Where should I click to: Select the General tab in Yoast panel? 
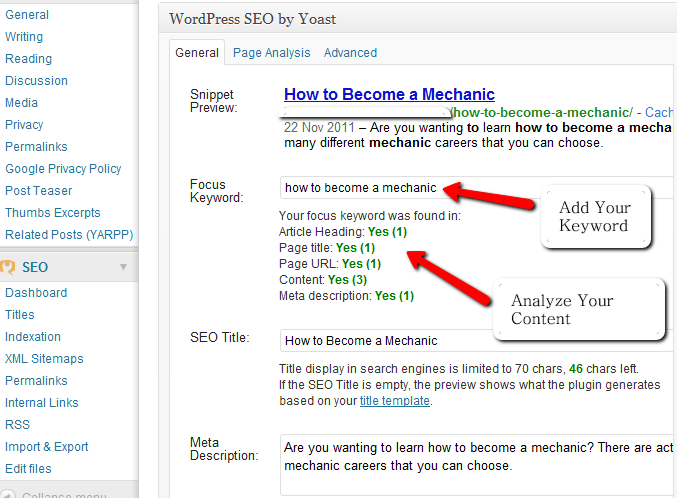(197, 53)
